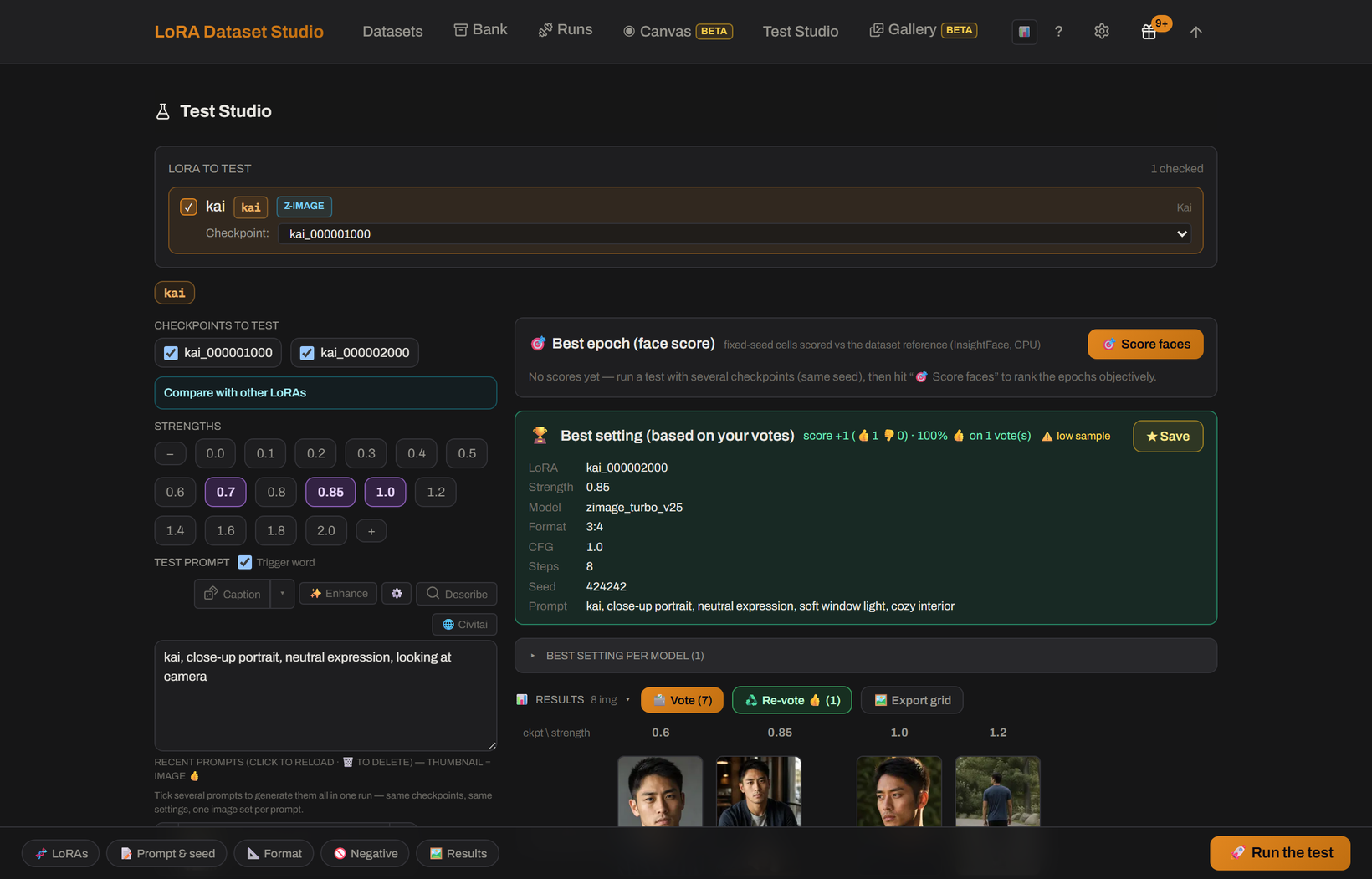Open Civitai globe button

(x=464, y=625)
